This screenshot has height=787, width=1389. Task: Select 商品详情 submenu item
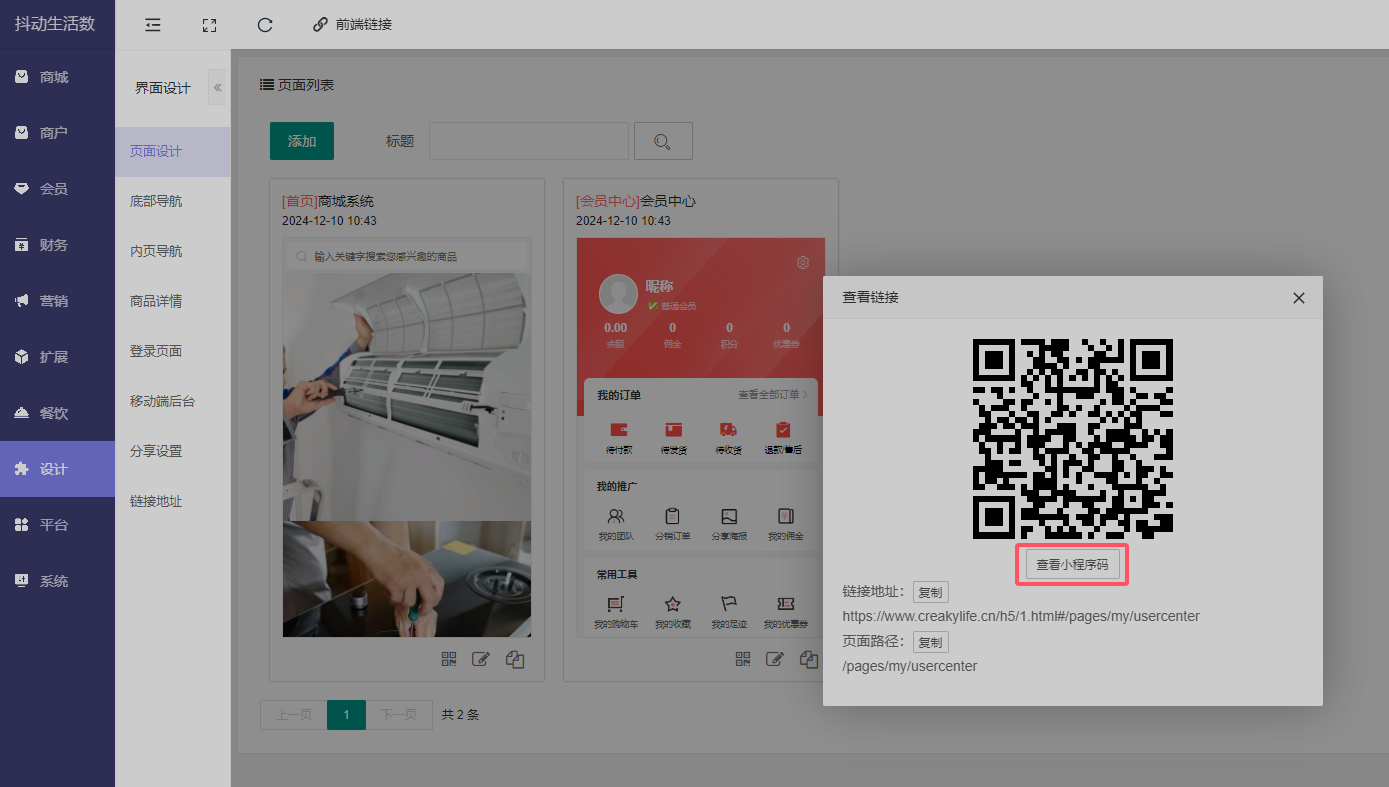coord(172,302)
